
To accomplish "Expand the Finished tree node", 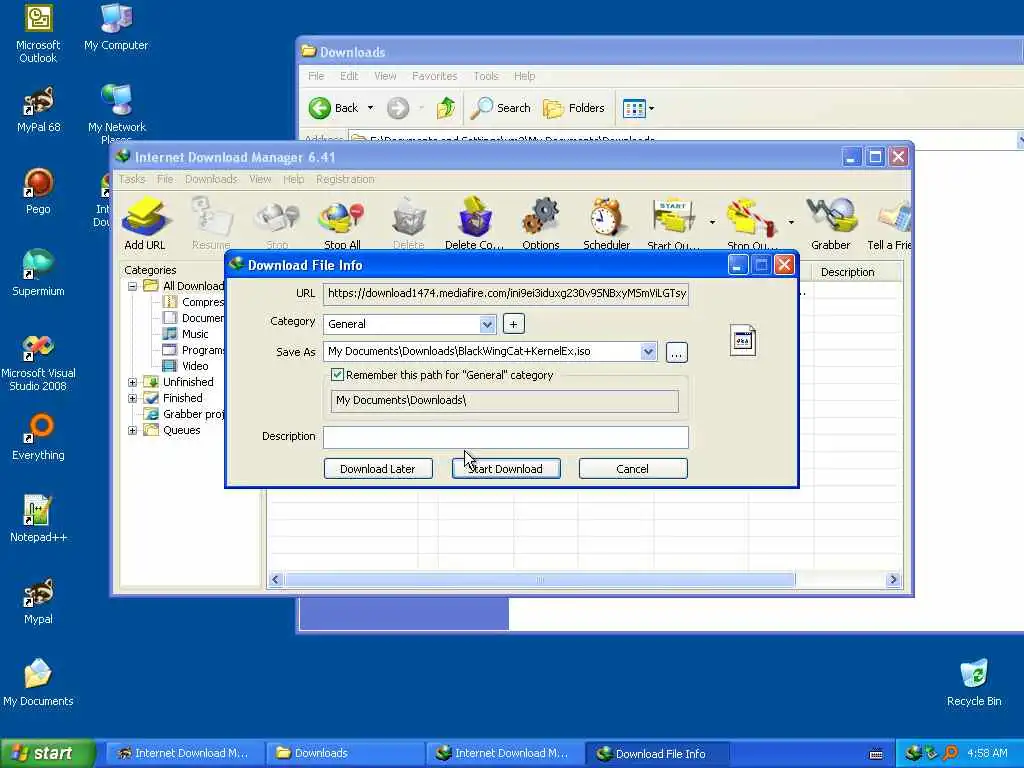I will [133, 398].
